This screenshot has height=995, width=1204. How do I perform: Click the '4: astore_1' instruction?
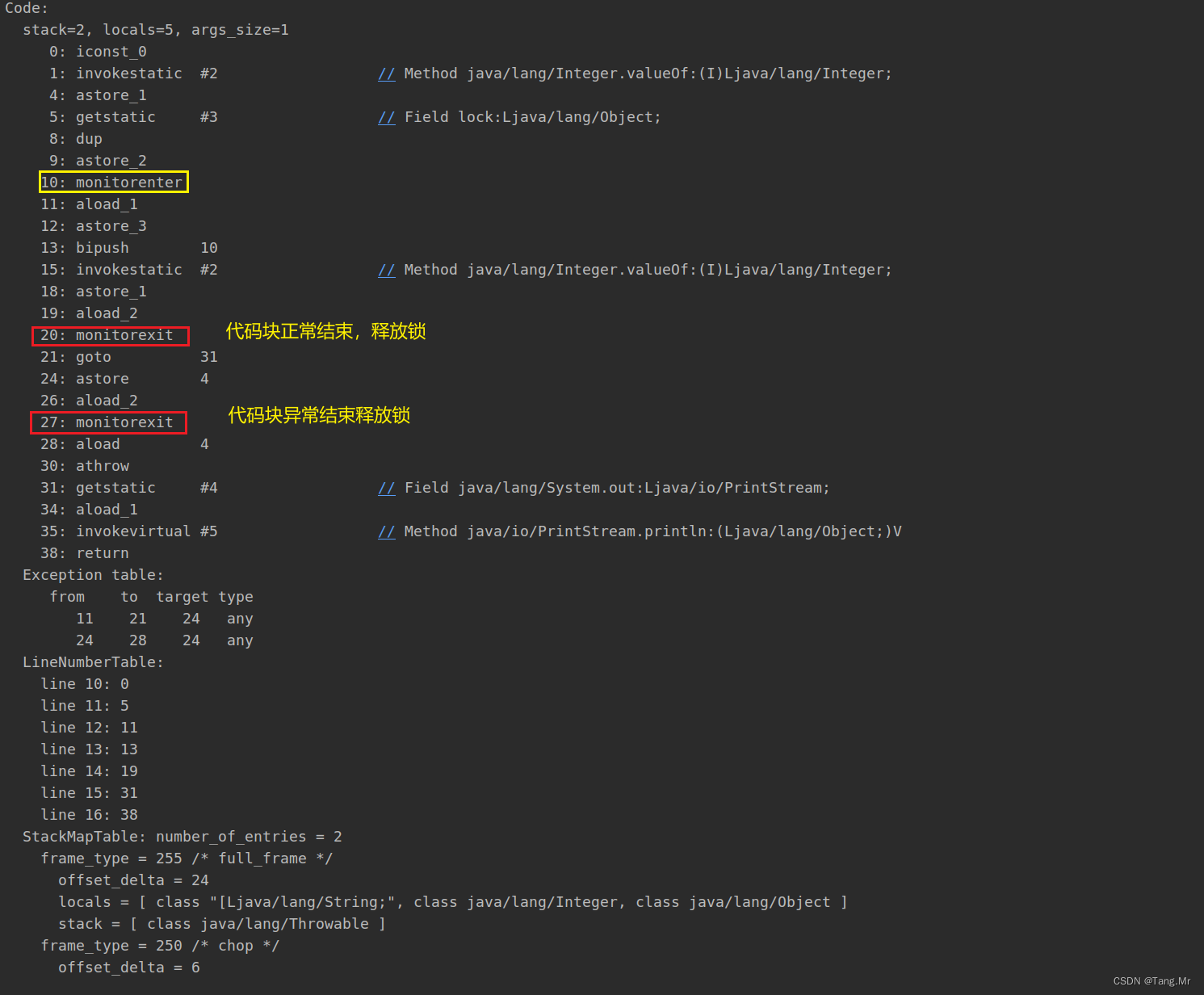pos(98,95)
